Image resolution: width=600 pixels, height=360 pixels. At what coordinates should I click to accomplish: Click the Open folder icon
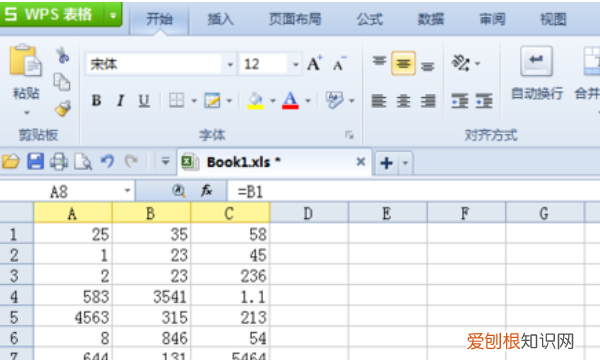[11, 161]
